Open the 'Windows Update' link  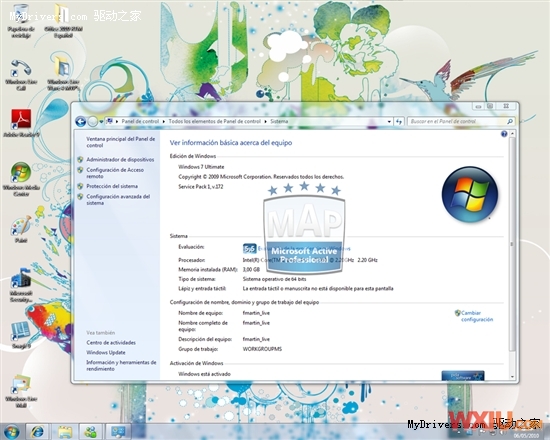point(106,352)
